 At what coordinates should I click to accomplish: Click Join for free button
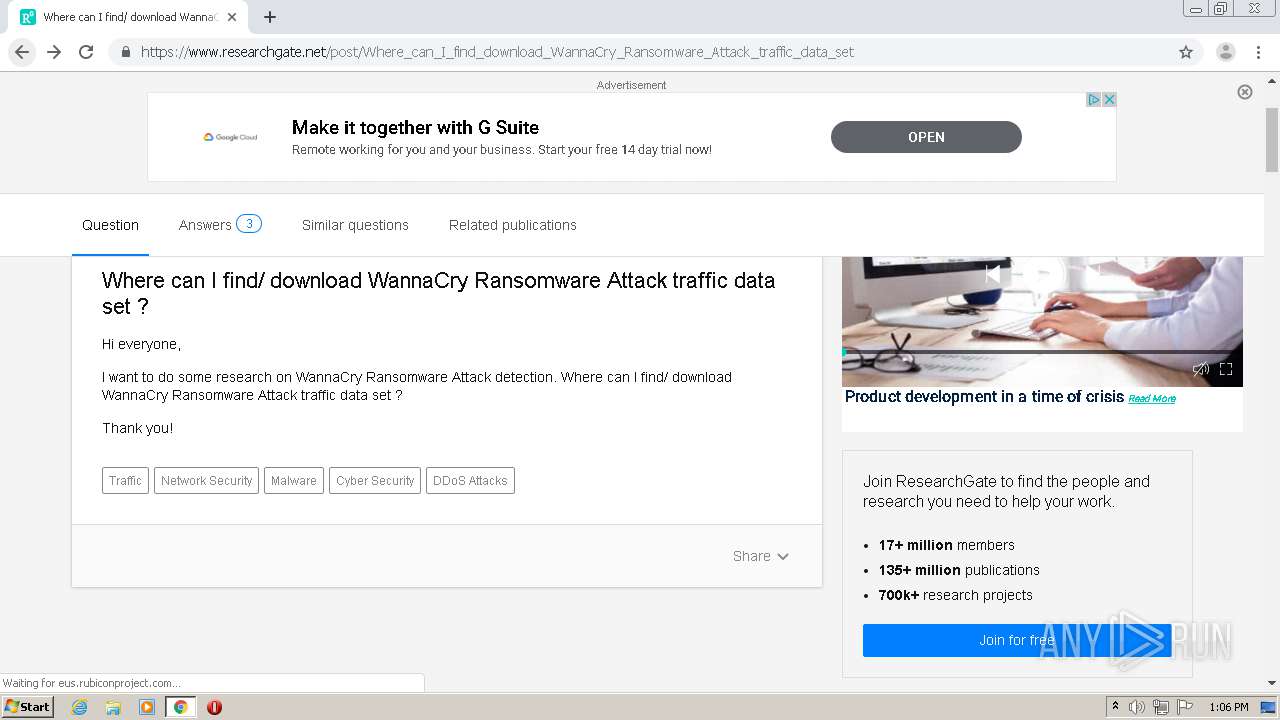point(1017,640)
